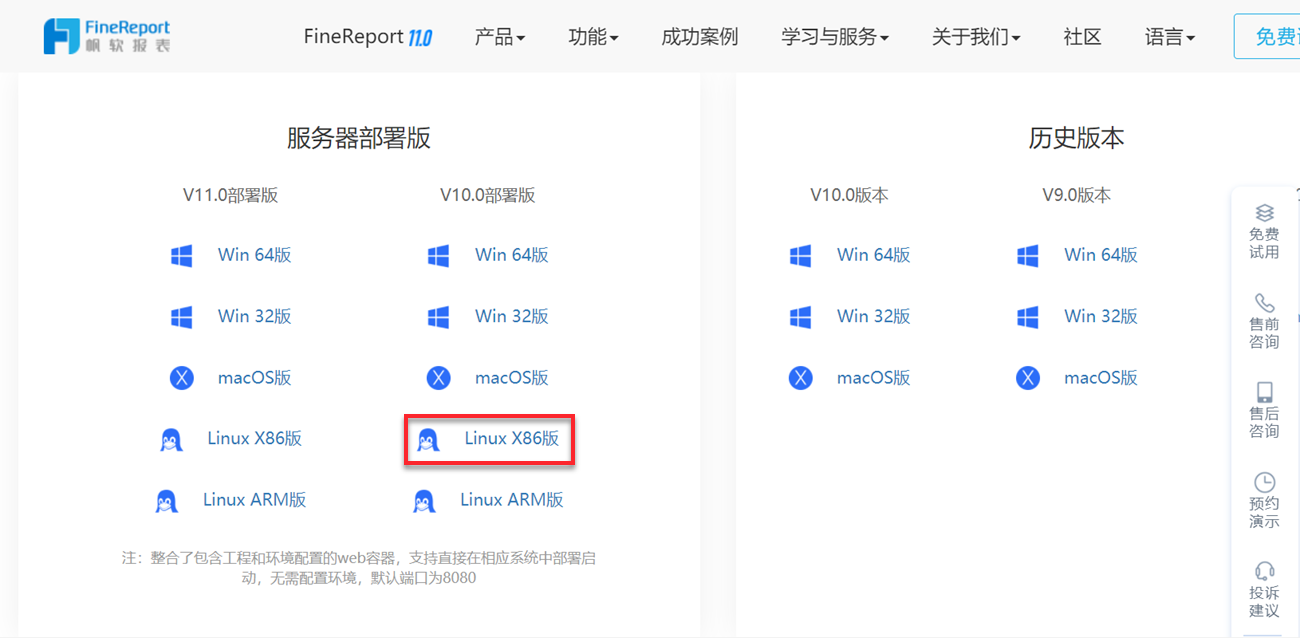Download the highlighted V10.0 Linux X86版
1300x638 pixels.
pyautogui.click(x=509, y=438)
